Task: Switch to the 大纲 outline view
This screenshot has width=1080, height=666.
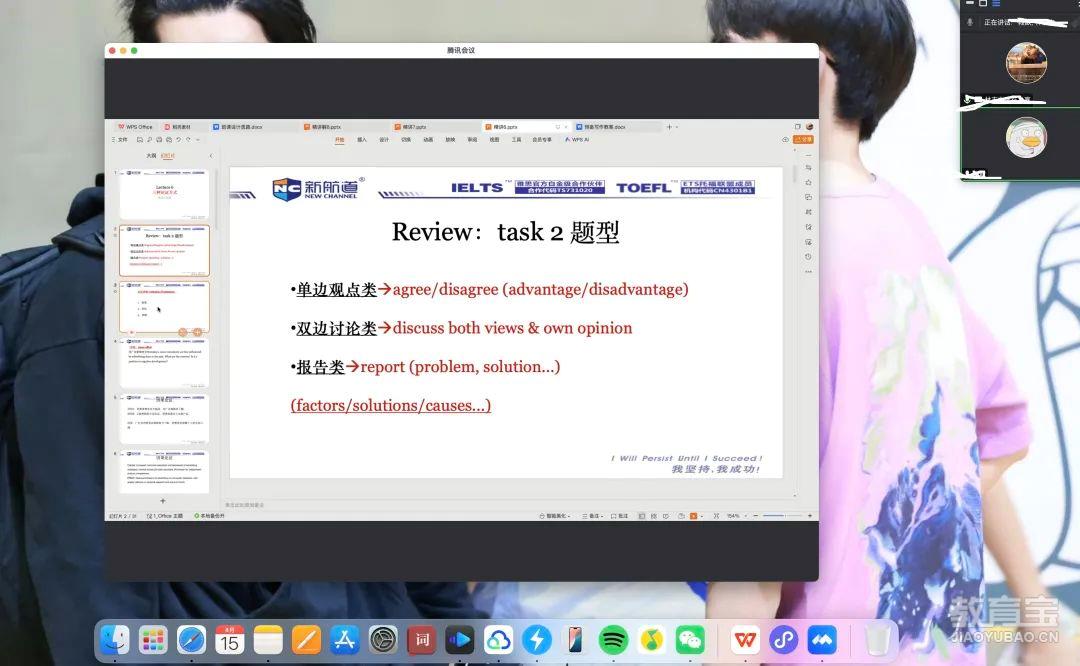Action: pos(151,156)
